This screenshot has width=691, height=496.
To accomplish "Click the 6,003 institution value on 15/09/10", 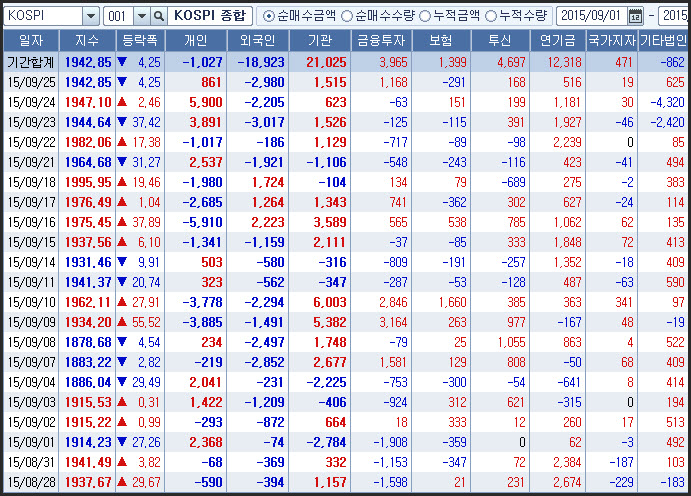I will 330,302.
